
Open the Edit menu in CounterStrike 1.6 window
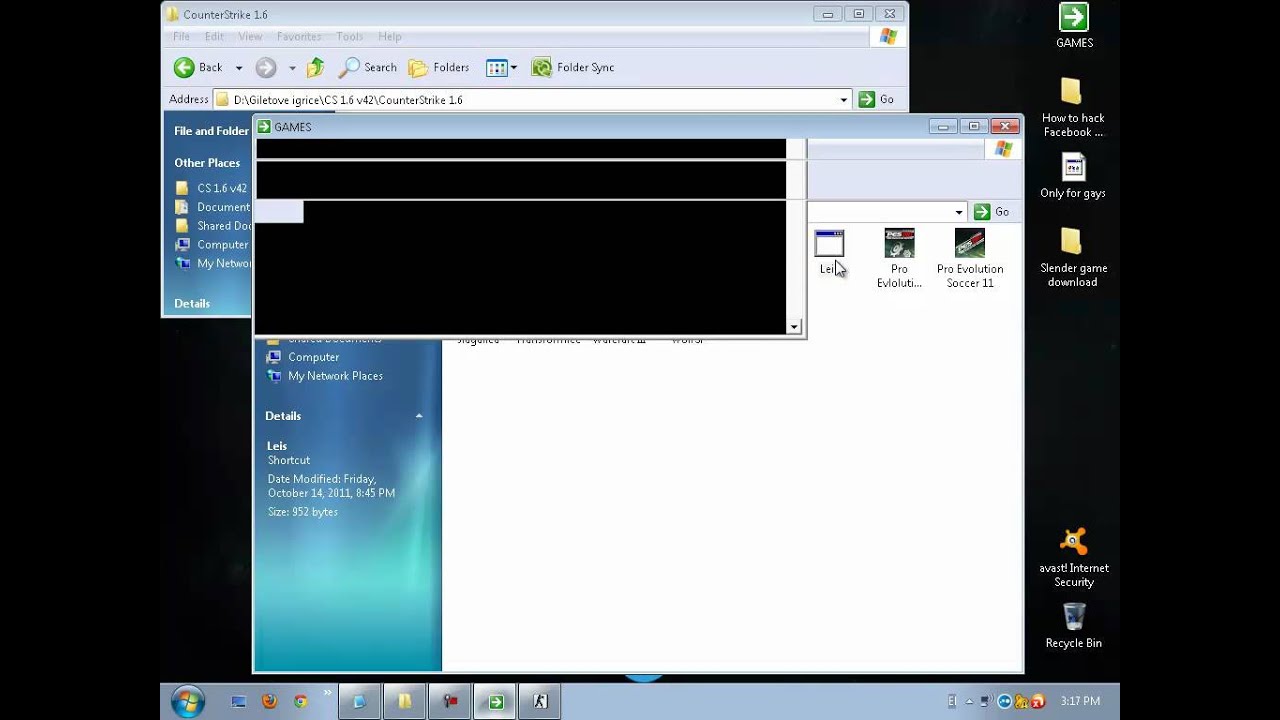click(x=214, y=37)
